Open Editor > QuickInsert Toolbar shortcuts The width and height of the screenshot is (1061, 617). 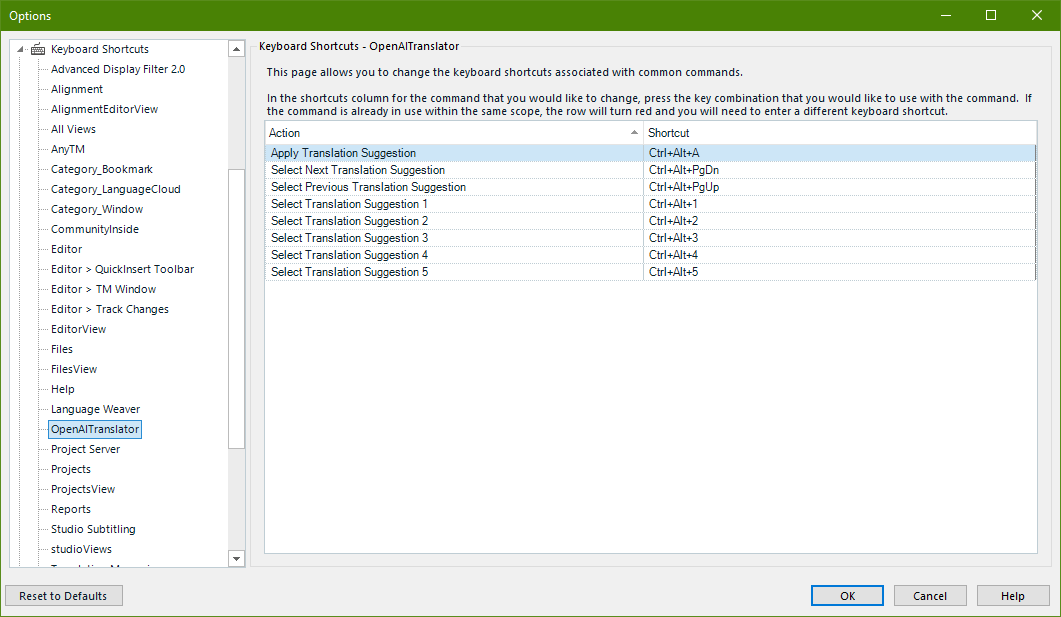(122, 269)
